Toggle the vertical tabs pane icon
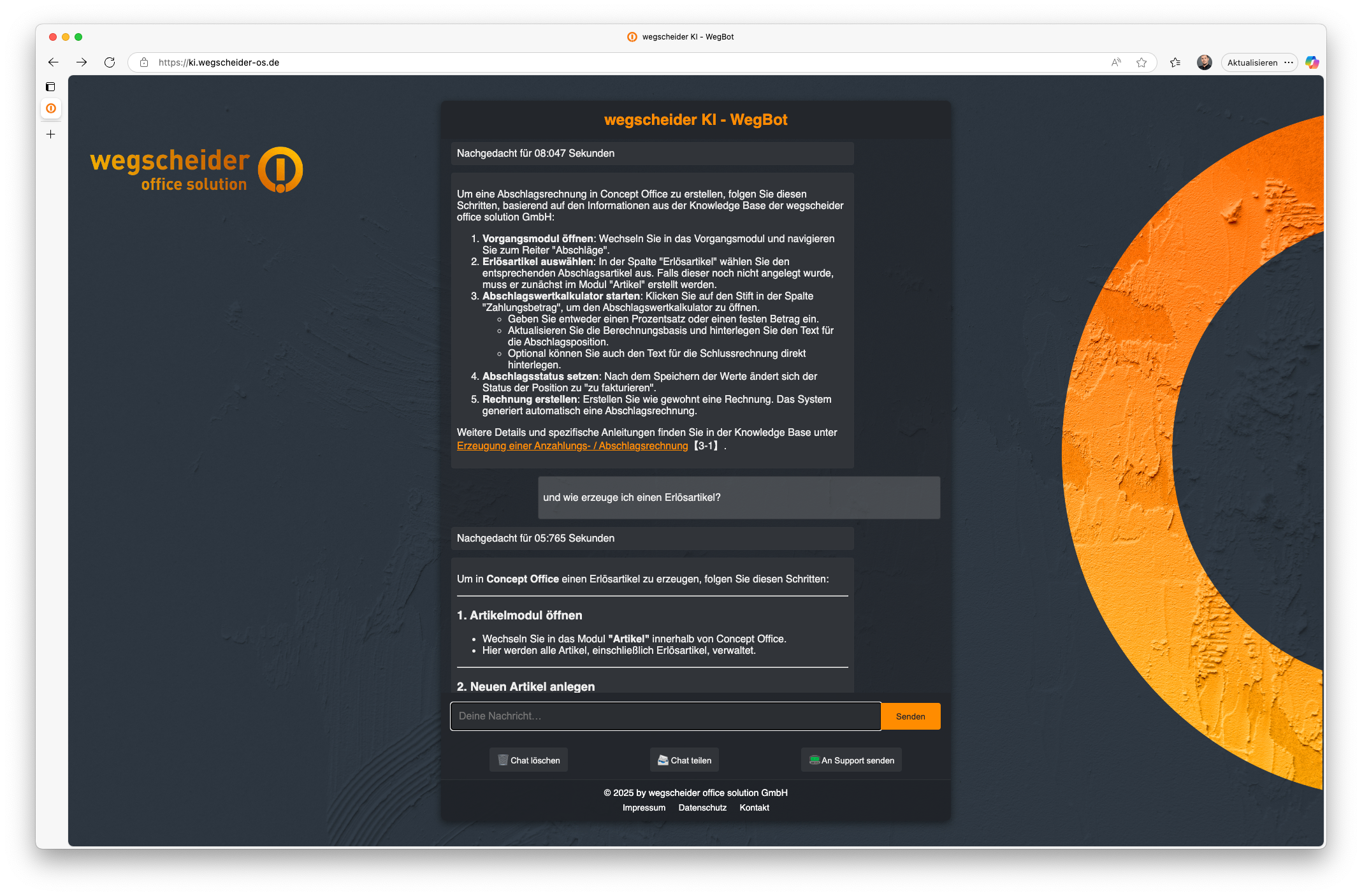This screenshot has width=1362, height=896. [x=51, y=87]
